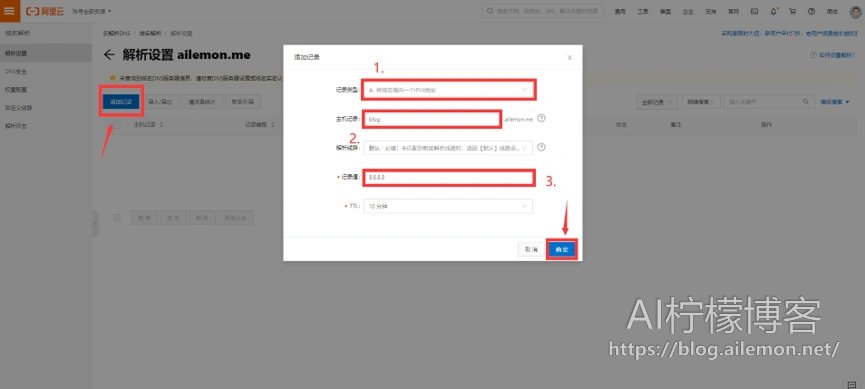The height and width of the screenshot is (389, 865).
Task: Select DNS安全 in the sidebar
Action: click(x=46, y=72)
